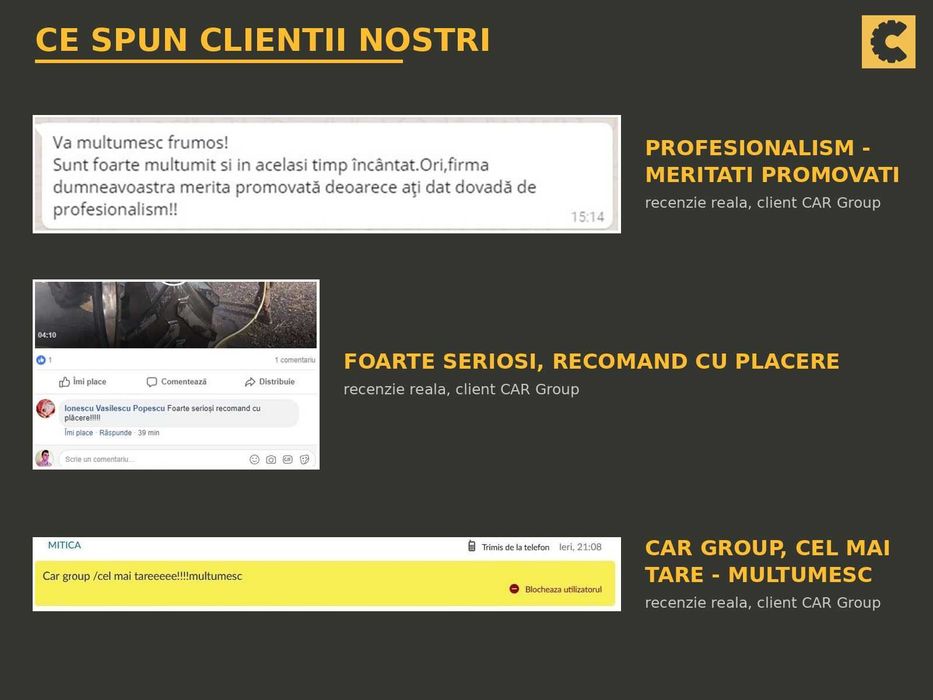933x700 pixels.
Task: Click 'Blocheaza utilizatorul' link
Action: click(x=563, y=589)
